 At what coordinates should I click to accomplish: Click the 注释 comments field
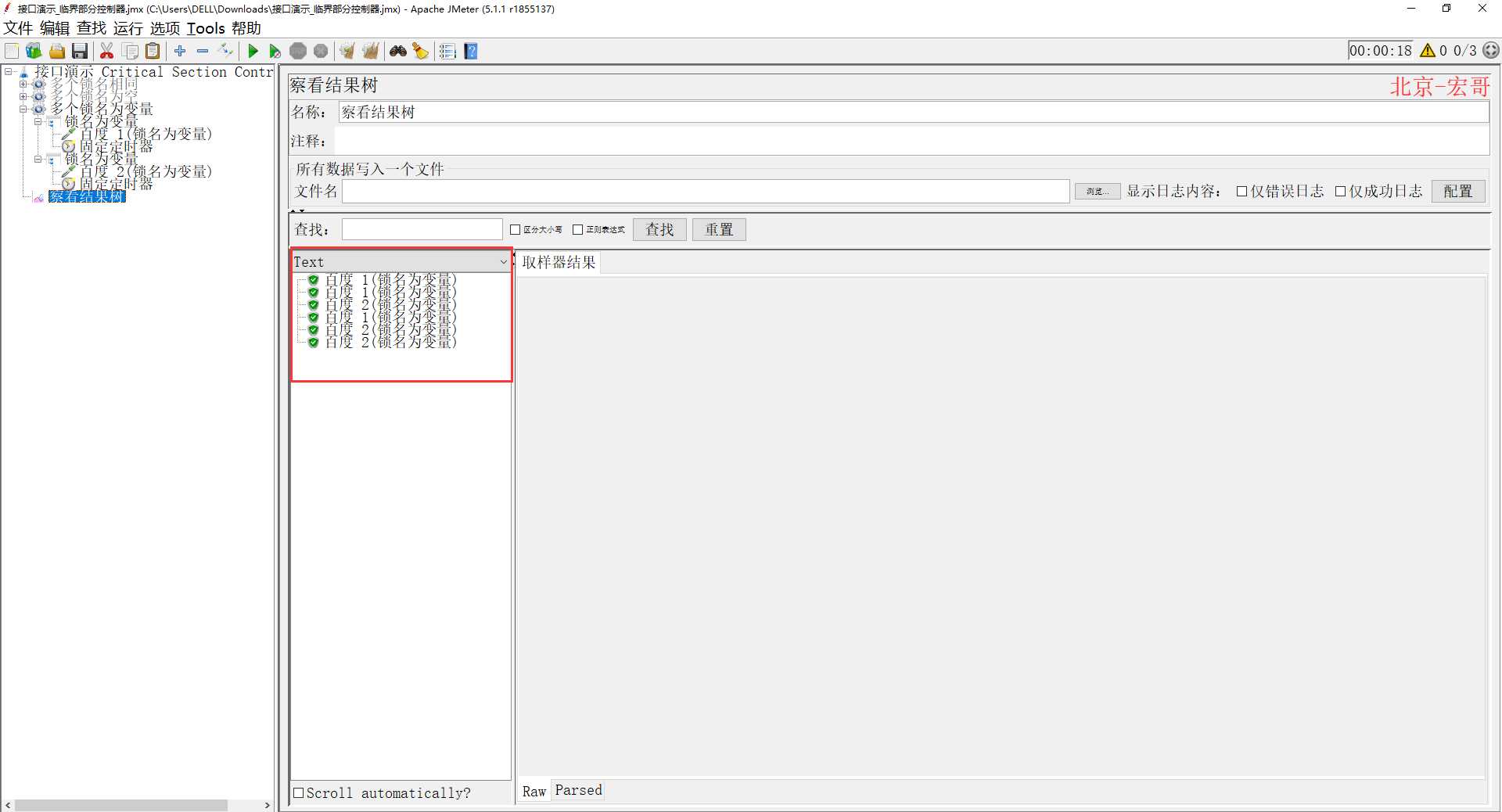coord(911,141)
